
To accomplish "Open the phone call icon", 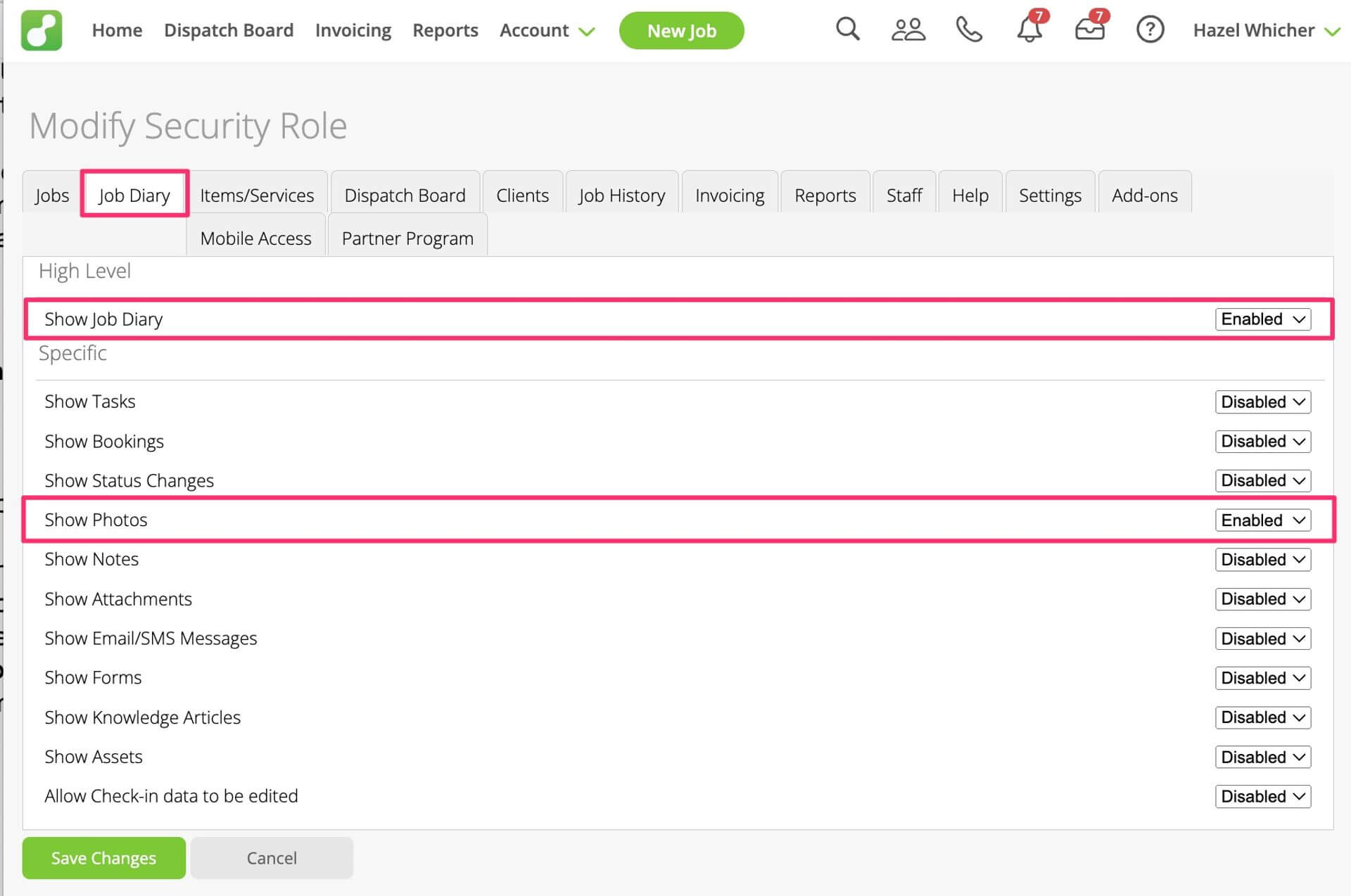I will pos(968,30).
